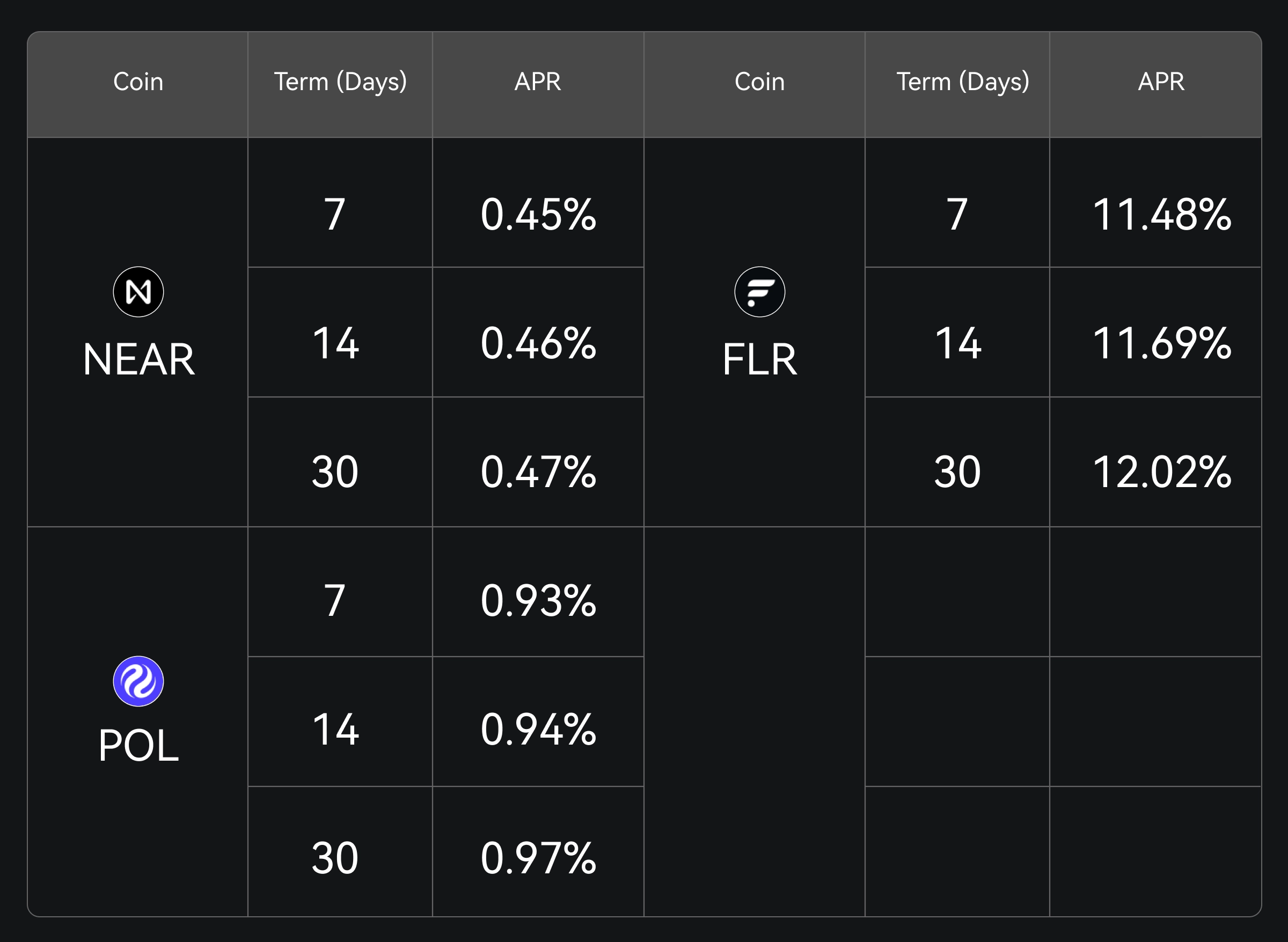Select the 0.94% APR value
Viewport: 1288px width, 942px height.
538,730
